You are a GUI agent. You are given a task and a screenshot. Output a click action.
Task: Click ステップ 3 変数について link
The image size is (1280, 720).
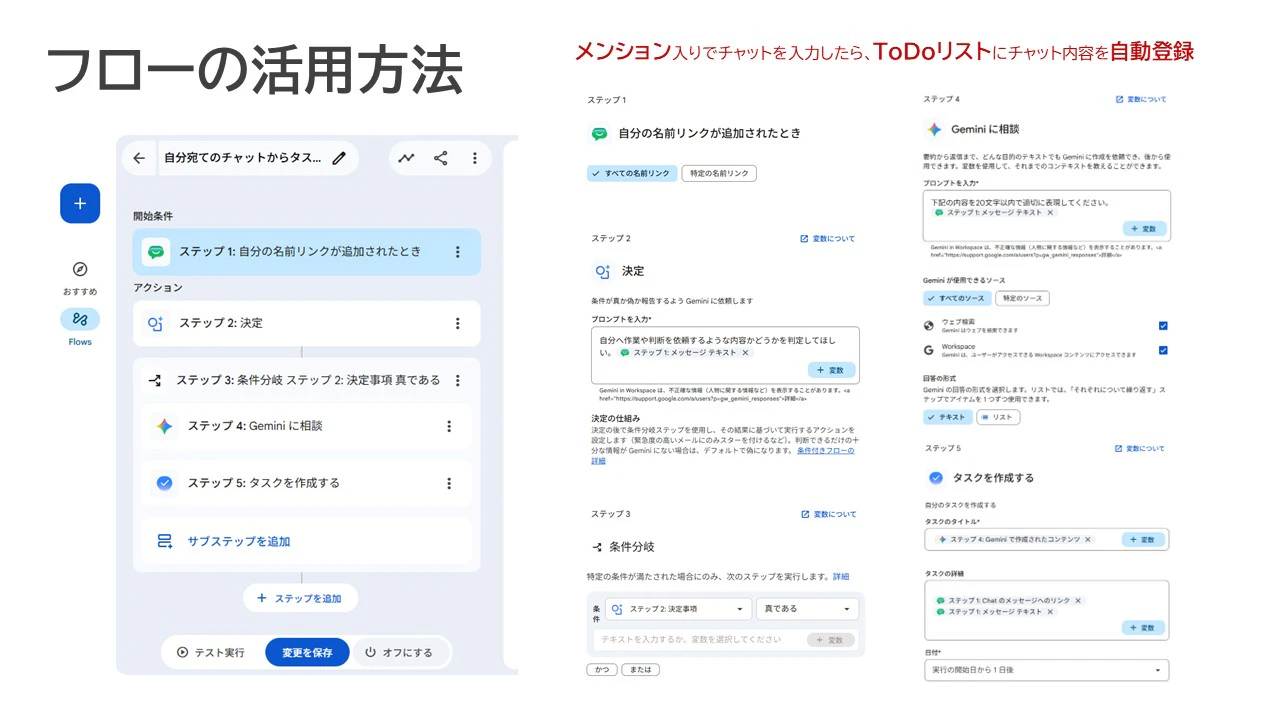(x=828, y=514)
